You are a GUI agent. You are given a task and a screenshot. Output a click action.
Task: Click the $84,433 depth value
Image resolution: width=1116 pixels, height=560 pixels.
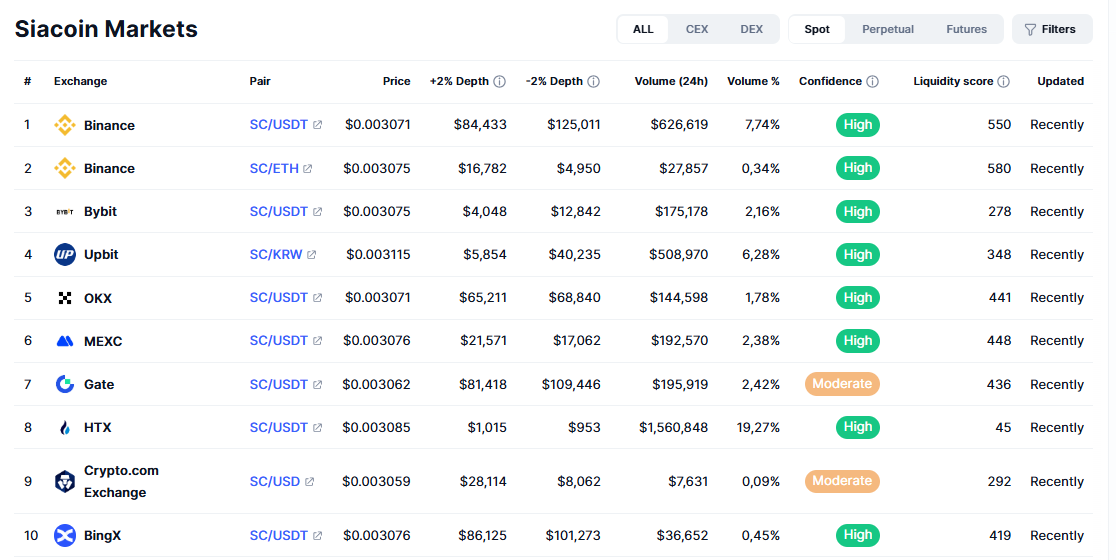click(x=480, y=125)
